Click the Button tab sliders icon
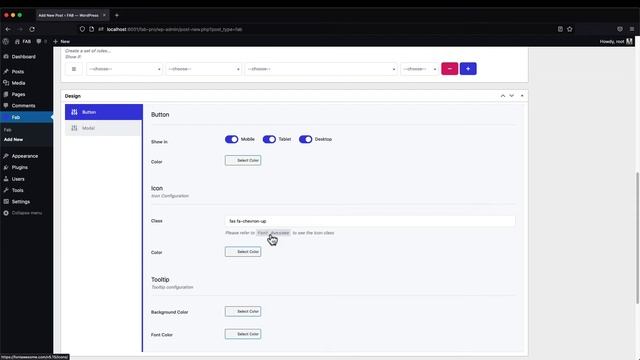 74,112
